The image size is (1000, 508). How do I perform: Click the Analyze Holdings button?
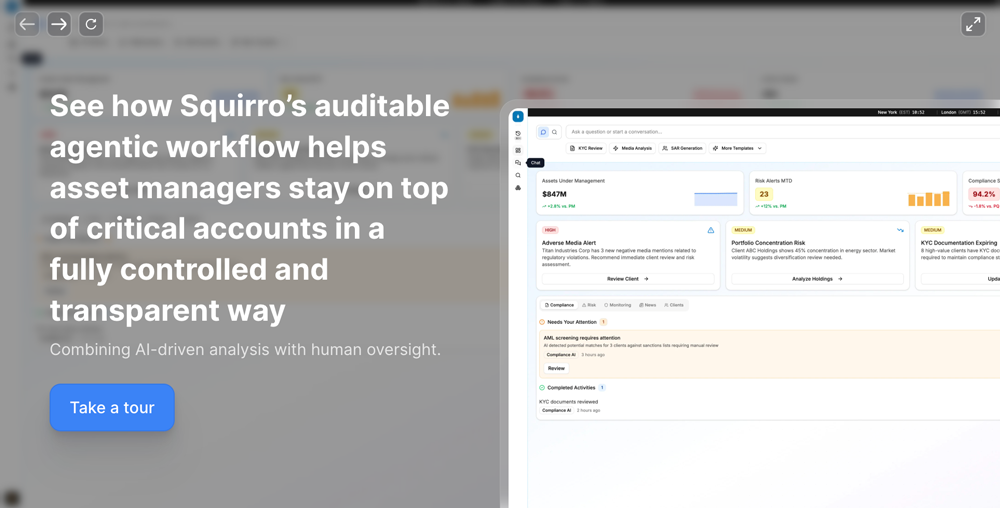[817, 279]
